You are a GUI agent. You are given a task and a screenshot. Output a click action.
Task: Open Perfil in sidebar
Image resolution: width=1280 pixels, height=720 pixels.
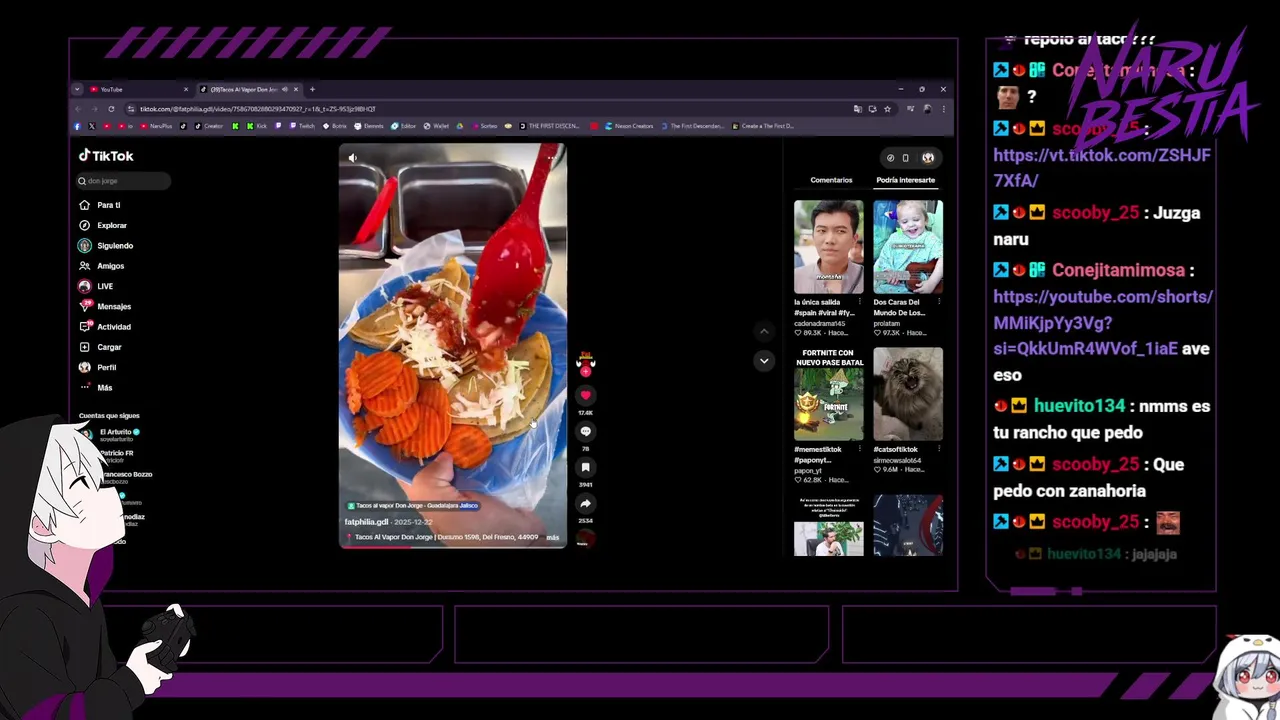point(98,367)
